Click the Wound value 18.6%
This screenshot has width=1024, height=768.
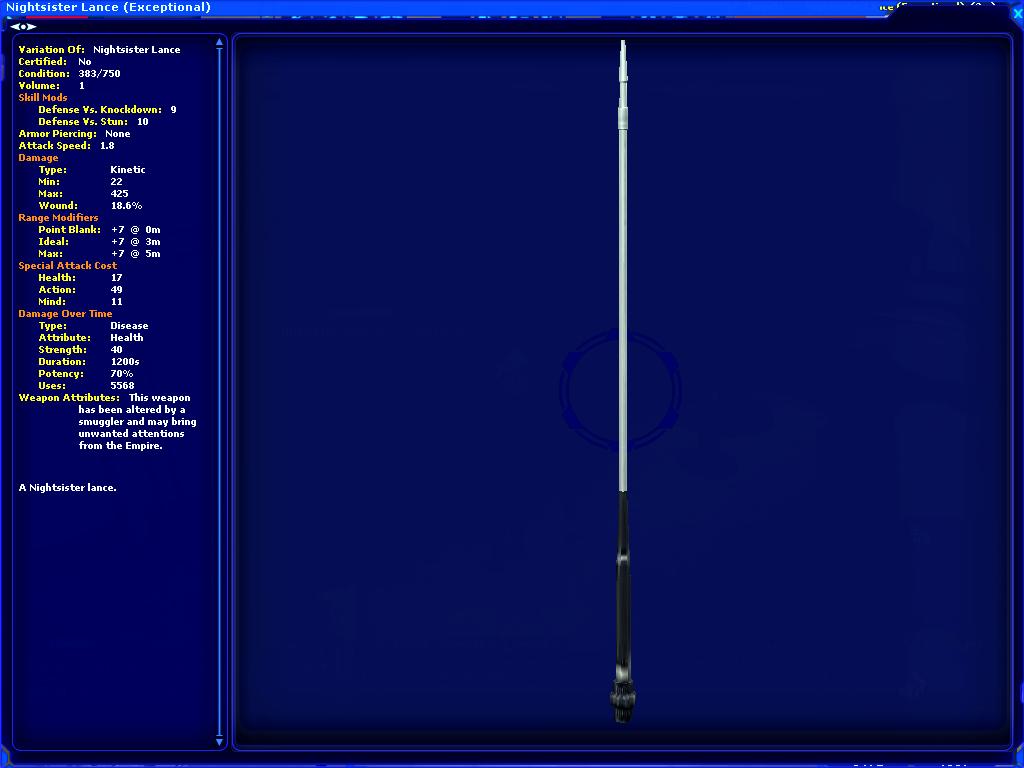click(127, 206)
